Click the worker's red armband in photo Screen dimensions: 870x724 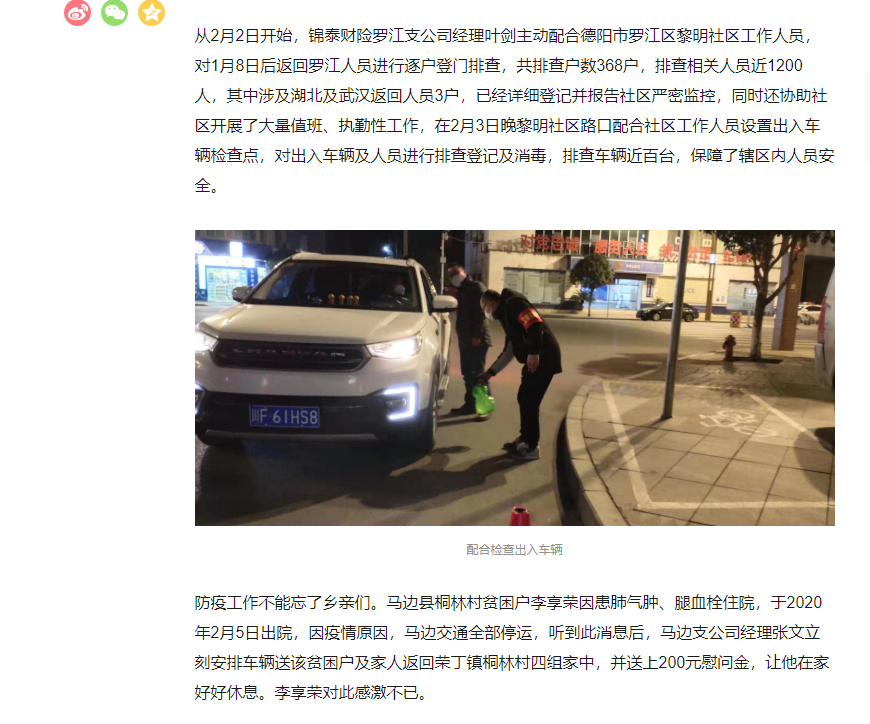[x=529, y=317]
